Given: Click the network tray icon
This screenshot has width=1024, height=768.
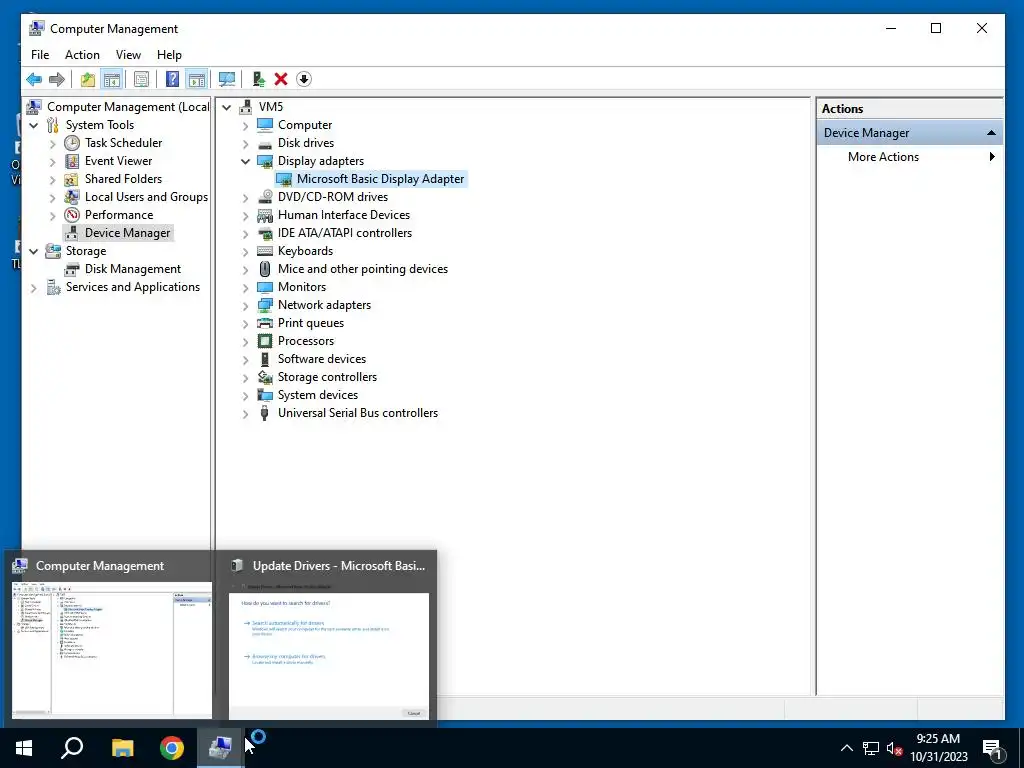Looking at the screenshot, I should coord(871,748).
